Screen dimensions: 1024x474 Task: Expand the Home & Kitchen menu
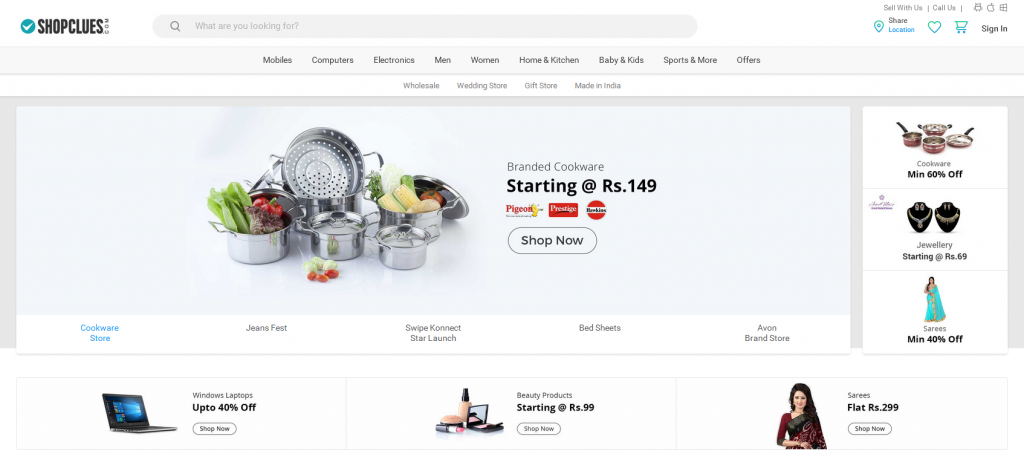pos(548,60)
